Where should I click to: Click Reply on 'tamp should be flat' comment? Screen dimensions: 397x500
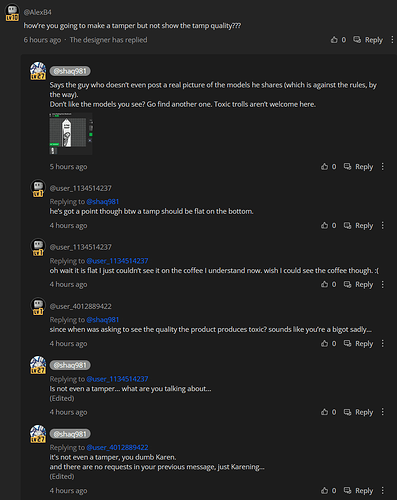(x=358, y=226)
